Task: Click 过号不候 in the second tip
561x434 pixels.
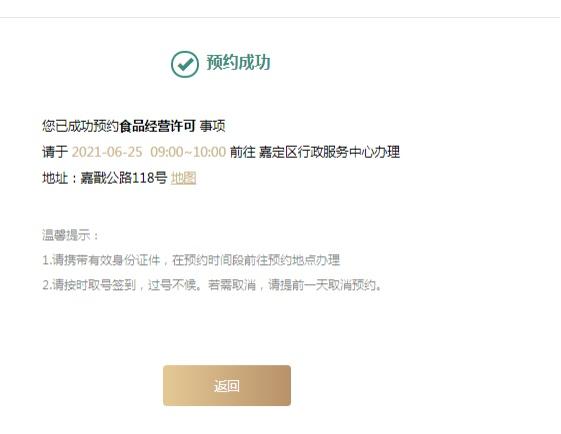Action: (172, 285)
